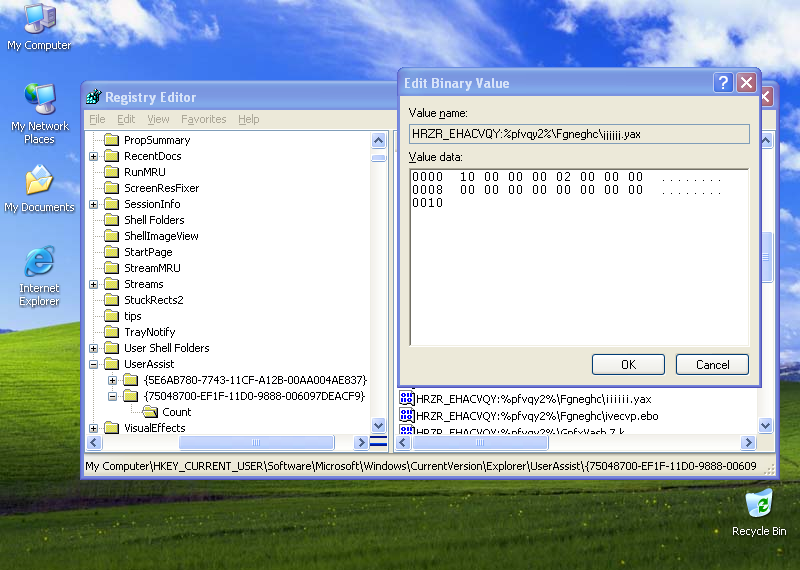Click the ScreenResFixer folder icon
800x570 pixels.
[111, 188]
